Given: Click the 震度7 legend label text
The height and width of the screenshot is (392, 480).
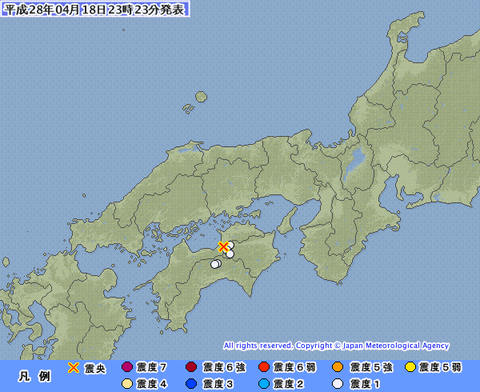Looking at the screenshot, I should 151,368.
